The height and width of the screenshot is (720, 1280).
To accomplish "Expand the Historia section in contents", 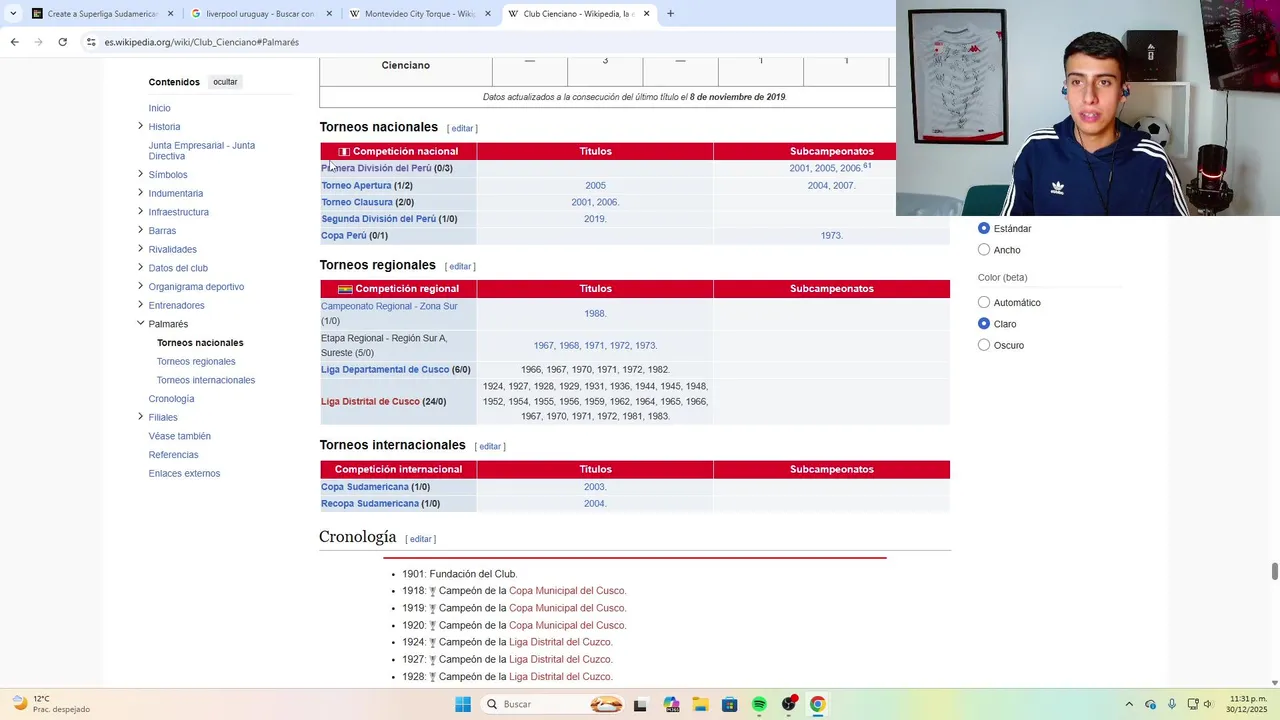I will coord(140,126).
